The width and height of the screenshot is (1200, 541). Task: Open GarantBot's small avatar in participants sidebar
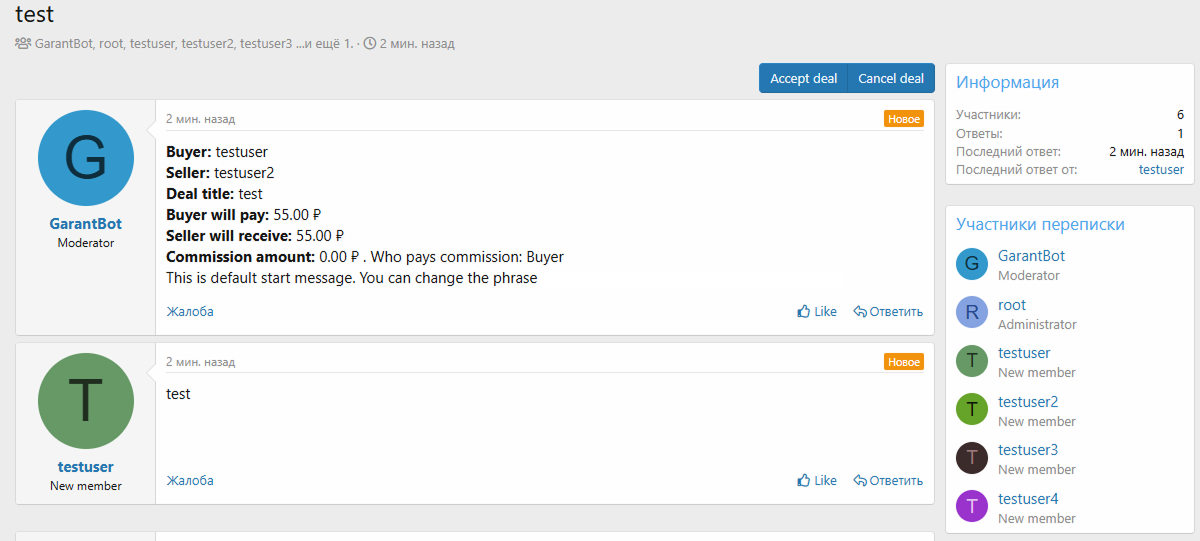pos(972,264)
